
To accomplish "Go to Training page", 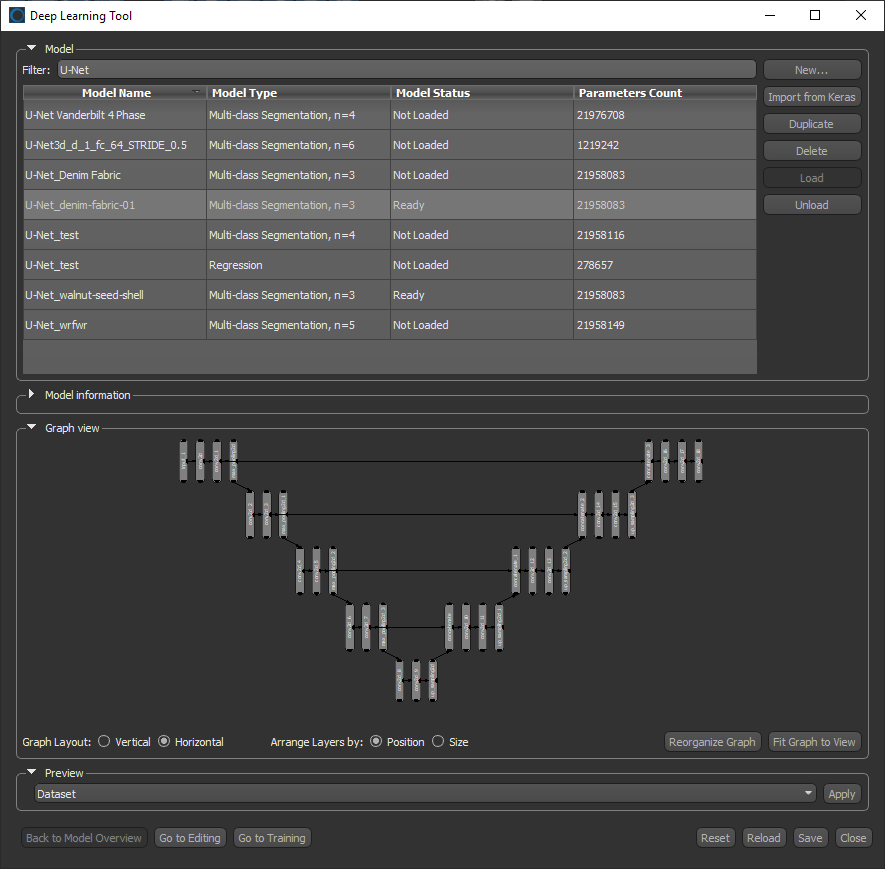I will point(272,838).
